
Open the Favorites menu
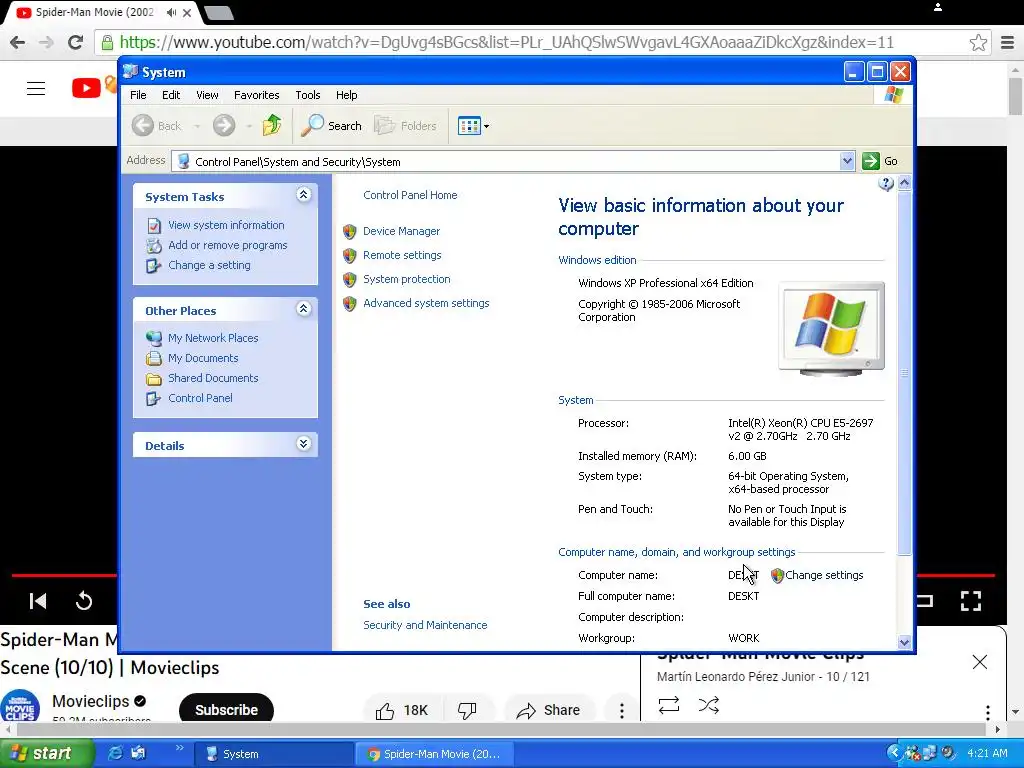coord(257,95)
